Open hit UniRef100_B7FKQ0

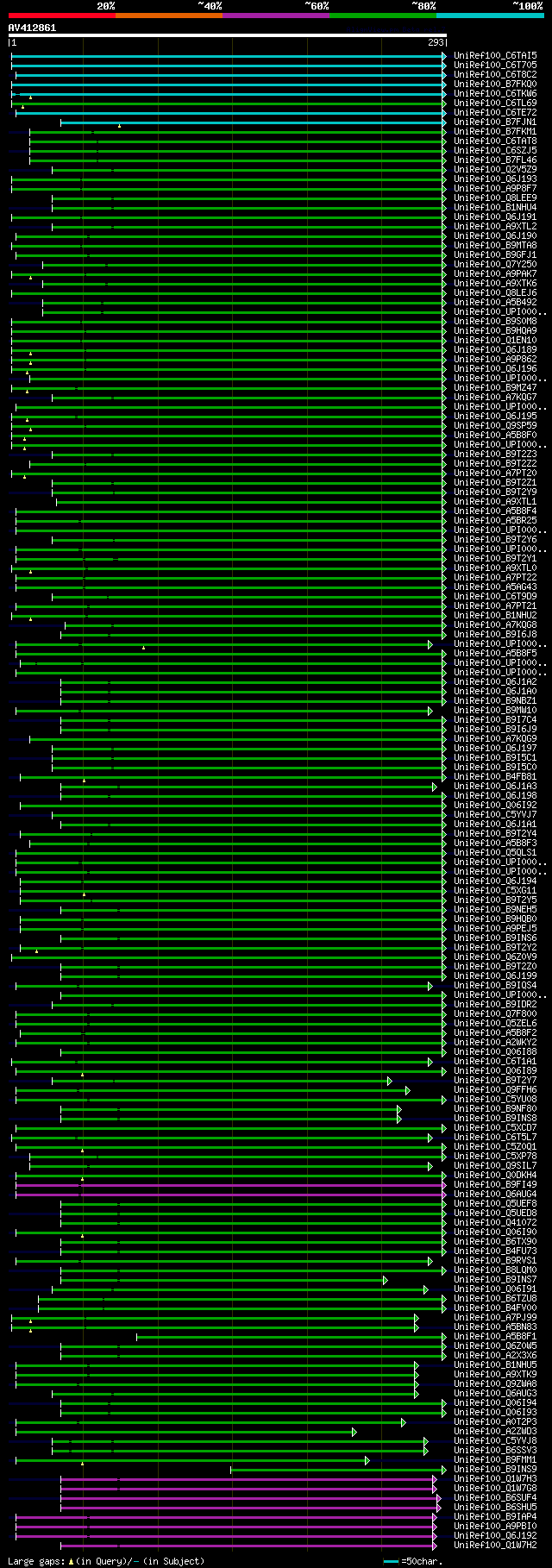click(x=495, y=84)
